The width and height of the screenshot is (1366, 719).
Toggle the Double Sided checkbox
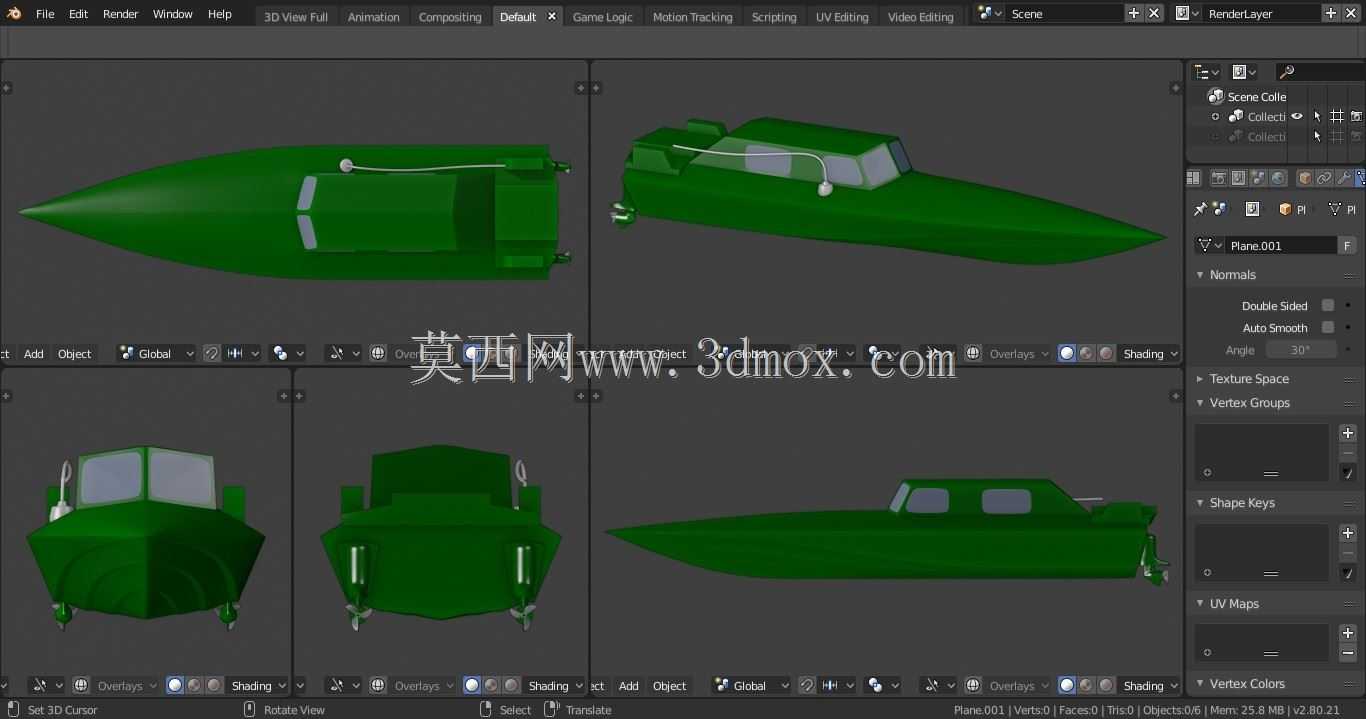[x=1328, y=306]
